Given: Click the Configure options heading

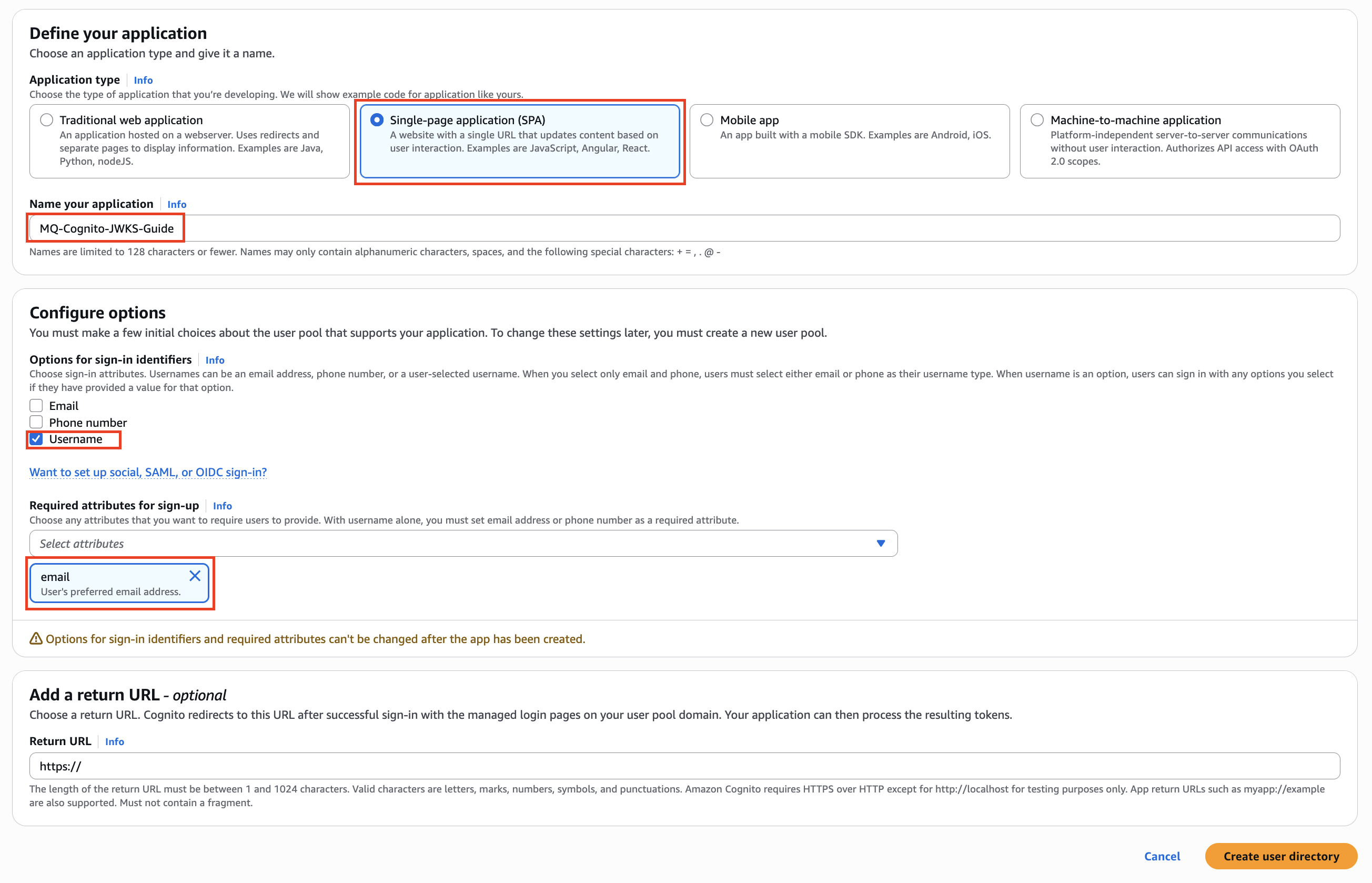Looking at the screenshot, I should point(97,313).
